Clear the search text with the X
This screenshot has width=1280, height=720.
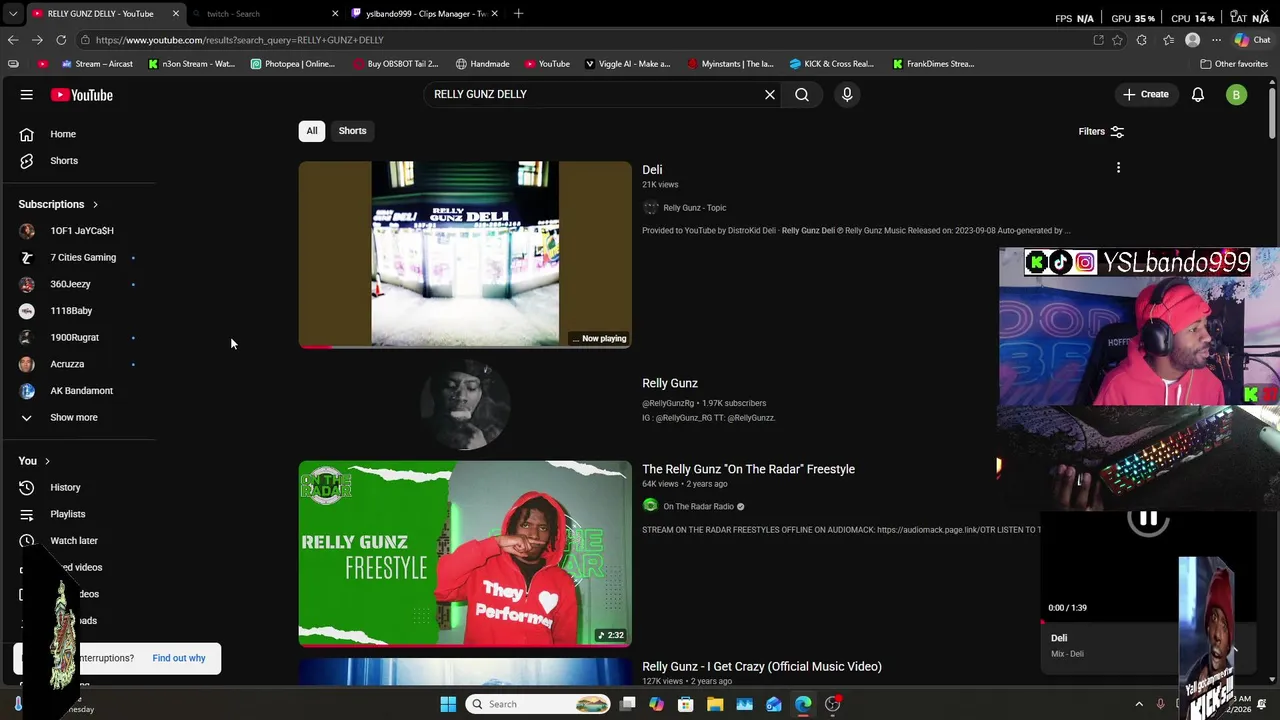click(770, 94)
